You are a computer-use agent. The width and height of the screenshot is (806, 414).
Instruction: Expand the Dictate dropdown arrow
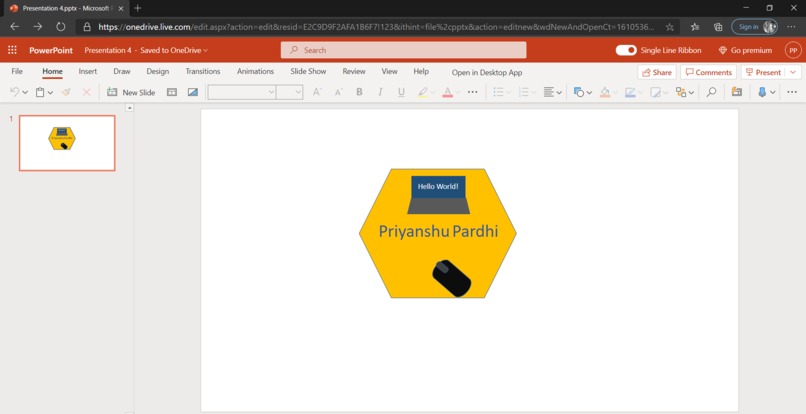coord(773,93)
